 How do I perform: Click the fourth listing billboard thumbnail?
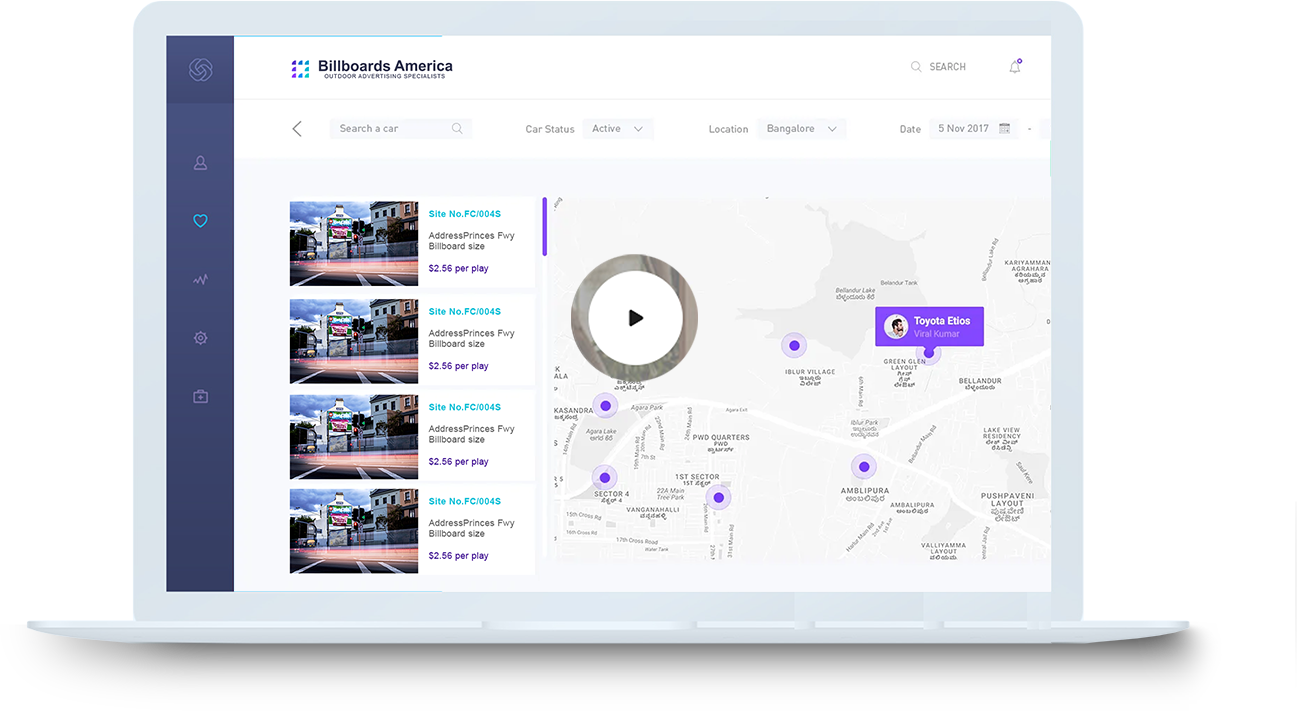(x=354, y=531)
